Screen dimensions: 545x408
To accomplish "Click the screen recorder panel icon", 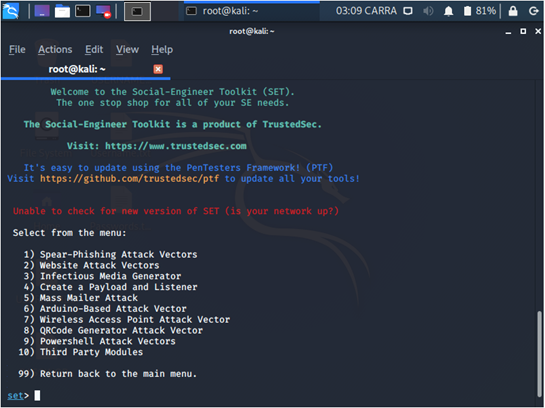I will [103, 11].
